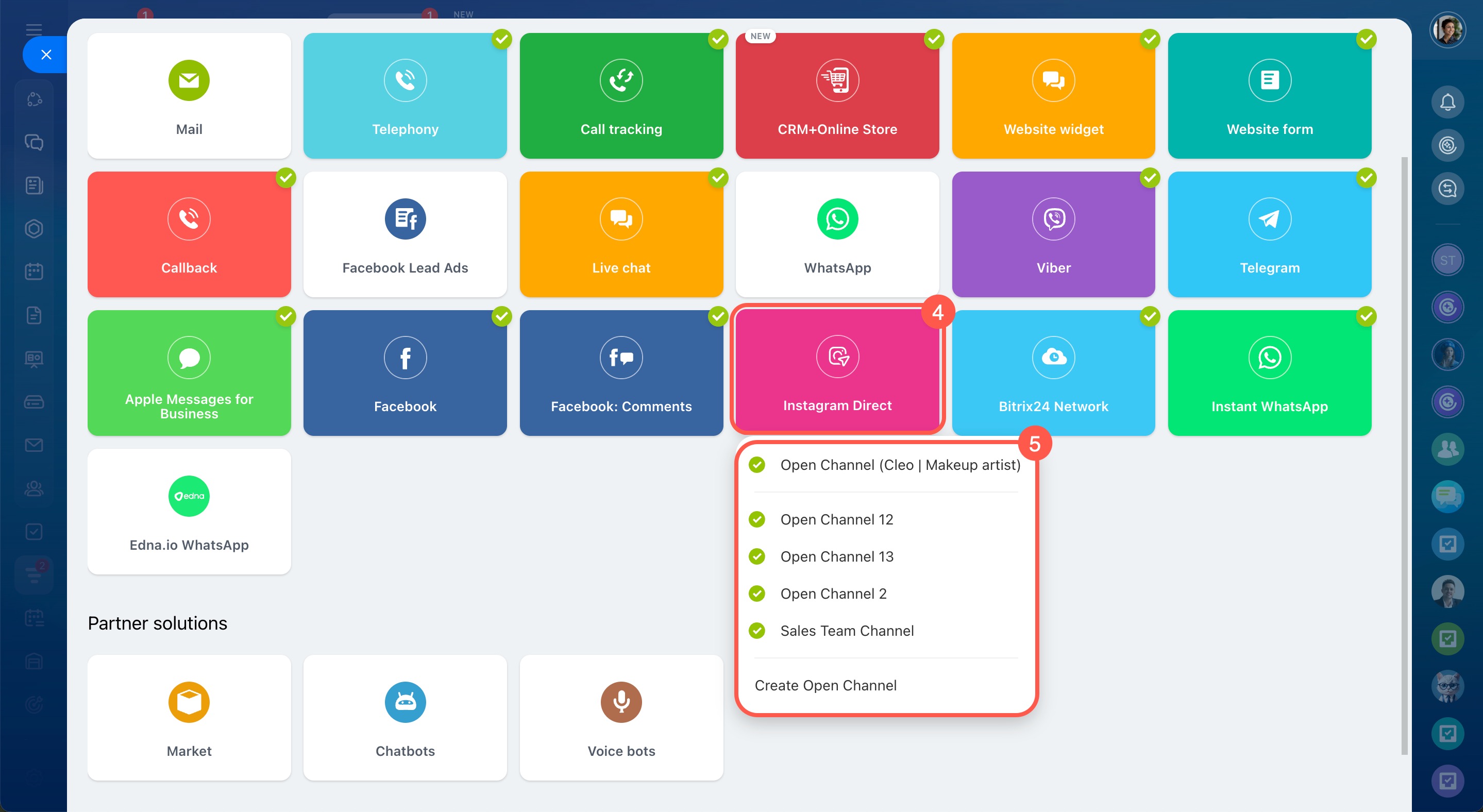This screenshot has width=1483, height=812.
Task: Select the Edna.io WhatsApp icon
Action: (x=189, y=496)
